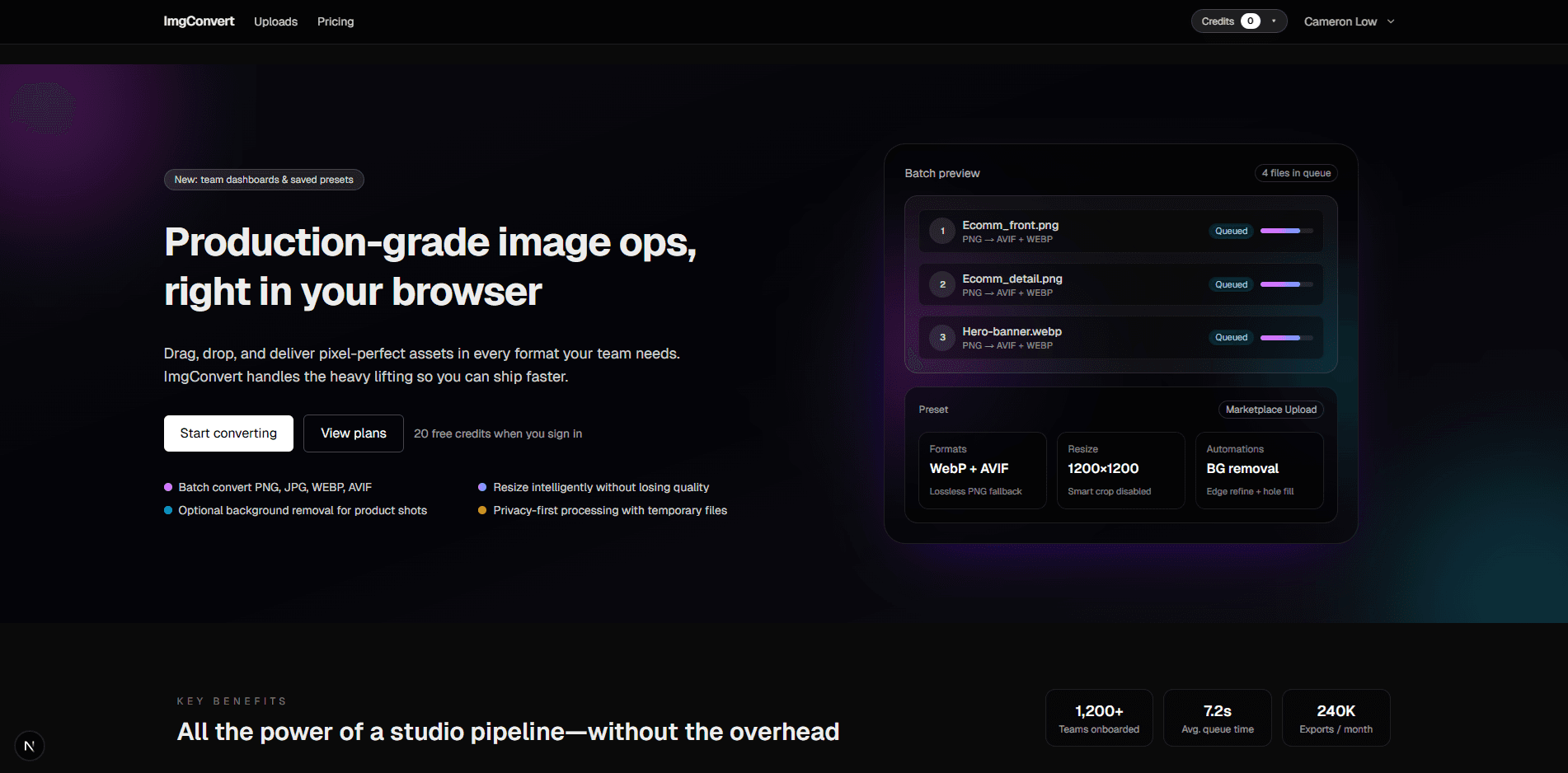Expand the 4 files in queue list

point(1295,173)
